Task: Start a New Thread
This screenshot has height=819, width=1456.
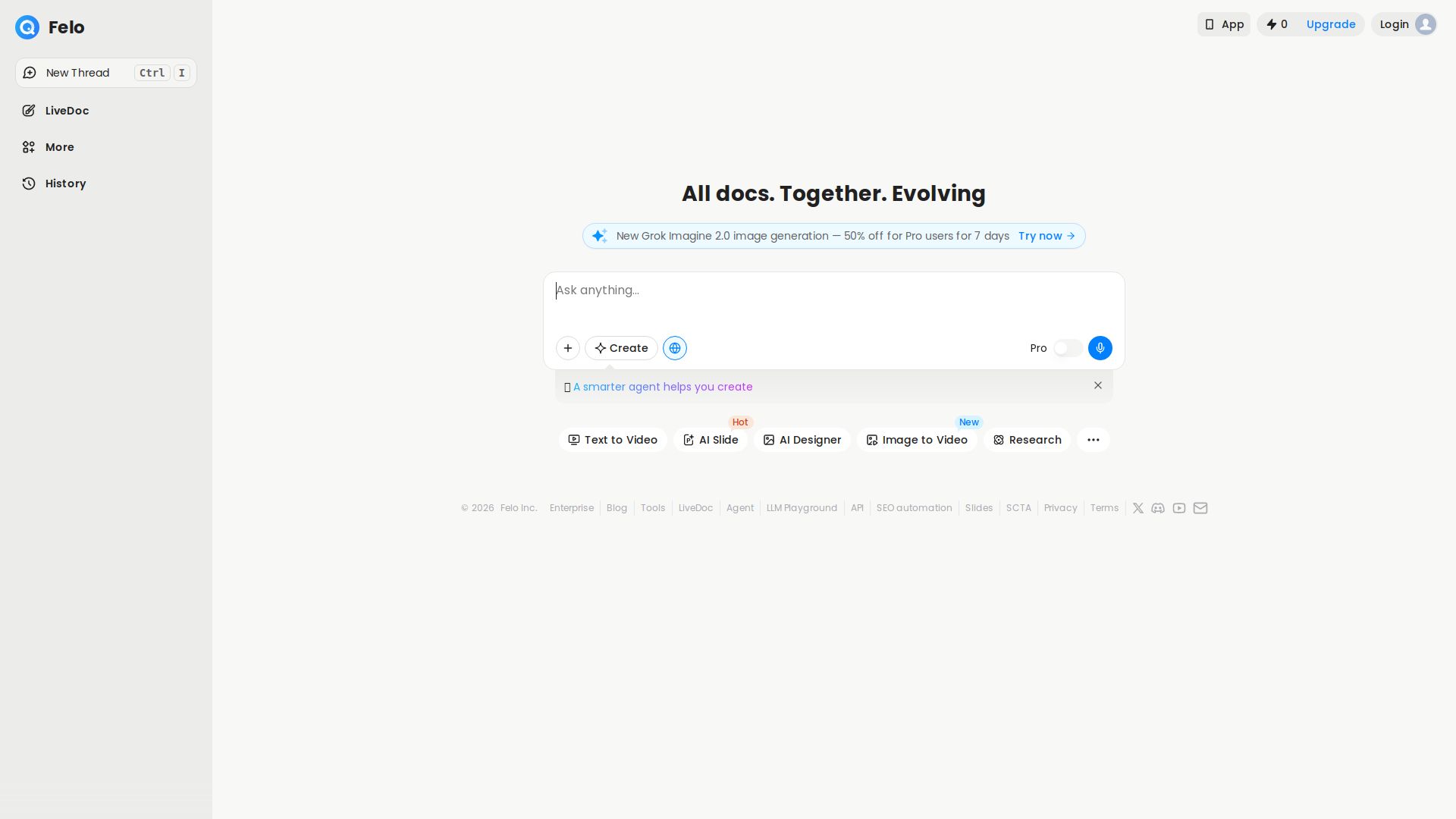Action: tap(106, 73)
